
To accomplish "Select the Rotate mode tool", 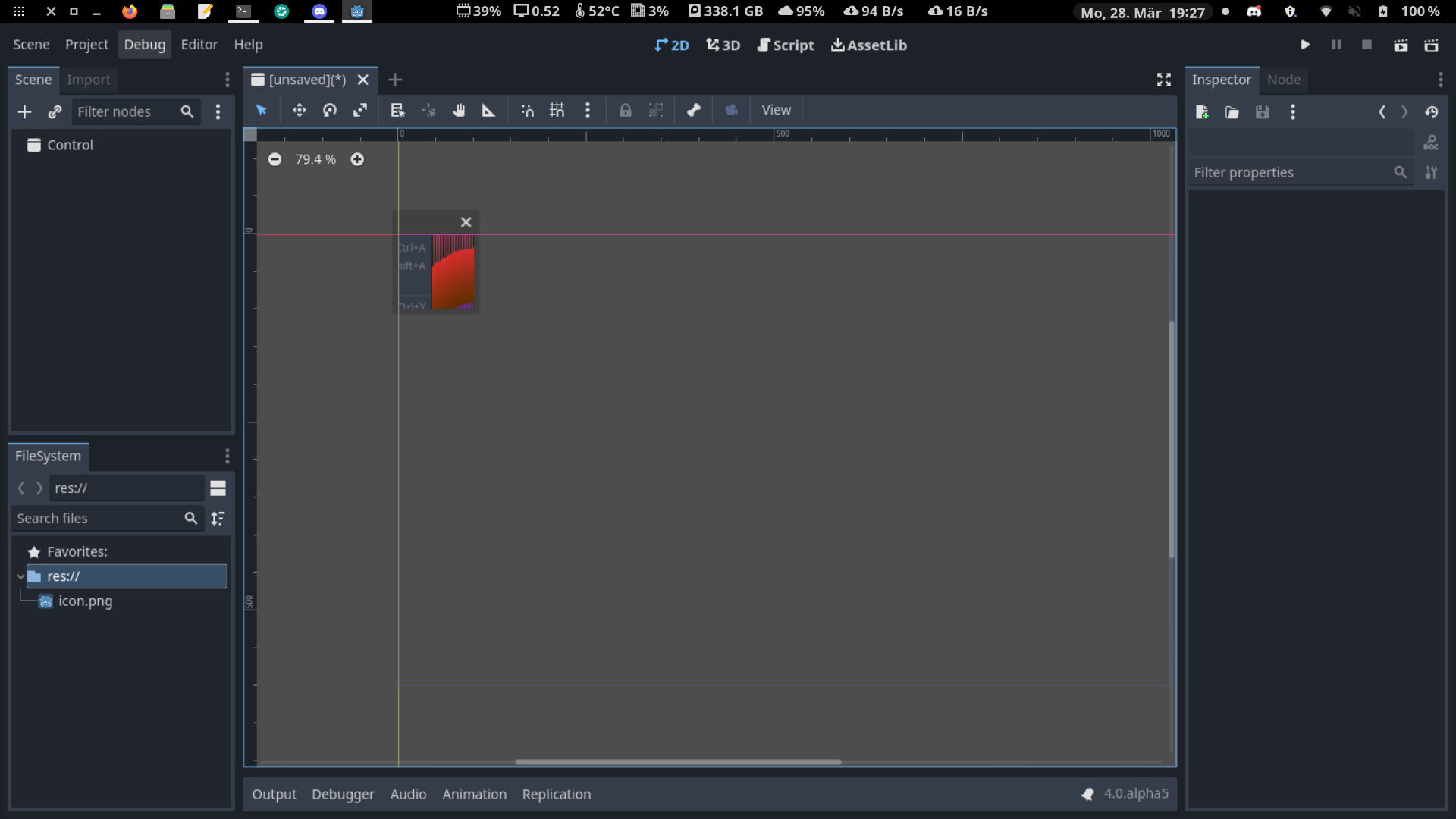I will point(329,110).
